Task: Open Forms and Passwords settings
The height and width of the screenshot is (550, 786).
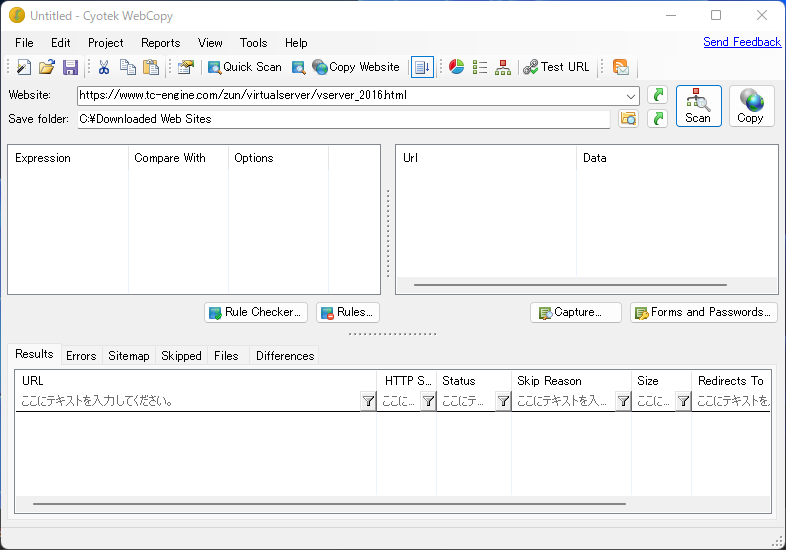Action: pos(704,312)
